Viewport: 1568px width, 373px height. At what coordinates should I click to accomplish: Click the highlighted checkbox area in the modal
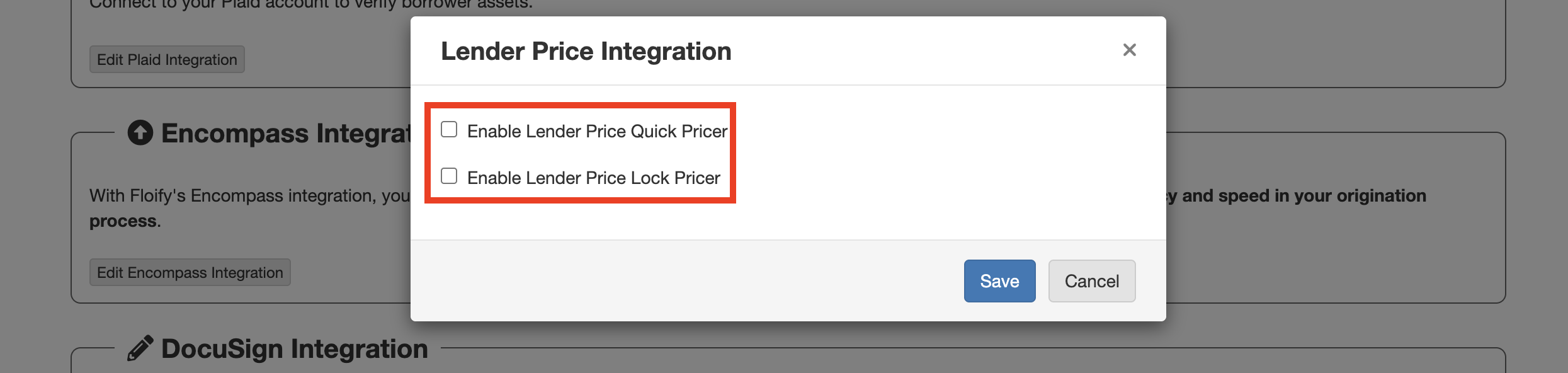(581, 151)
